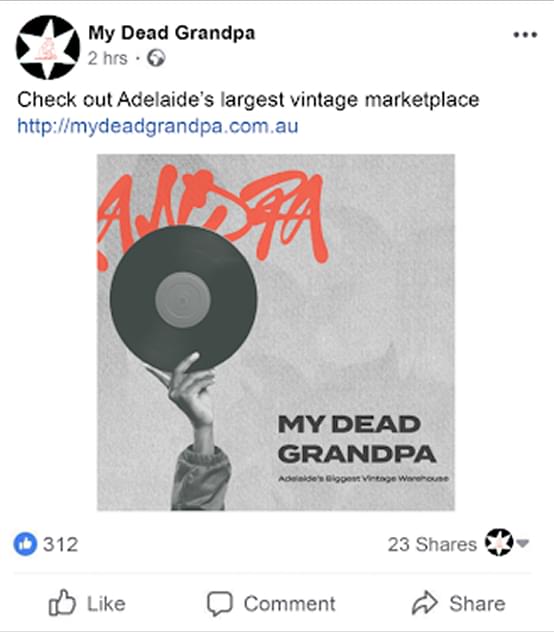Click the speech bubble Comment icon

pyautogui.click(x=219, y=603)
